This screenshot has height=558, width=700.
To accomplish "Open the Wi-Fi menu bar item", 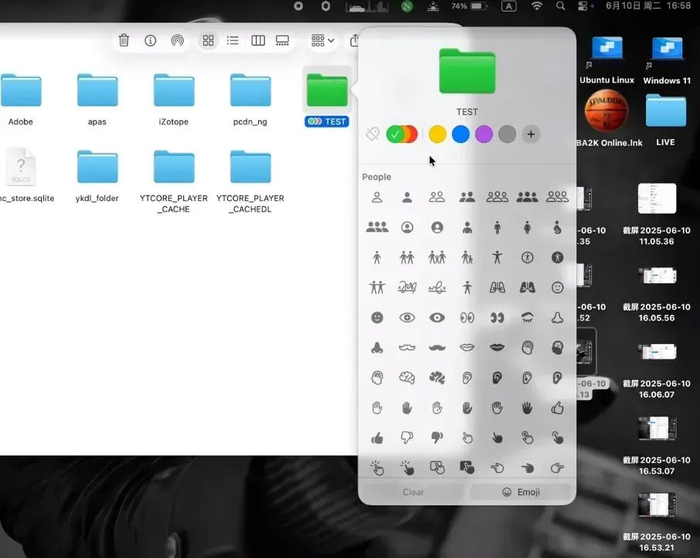I will [x=537, y=6].
